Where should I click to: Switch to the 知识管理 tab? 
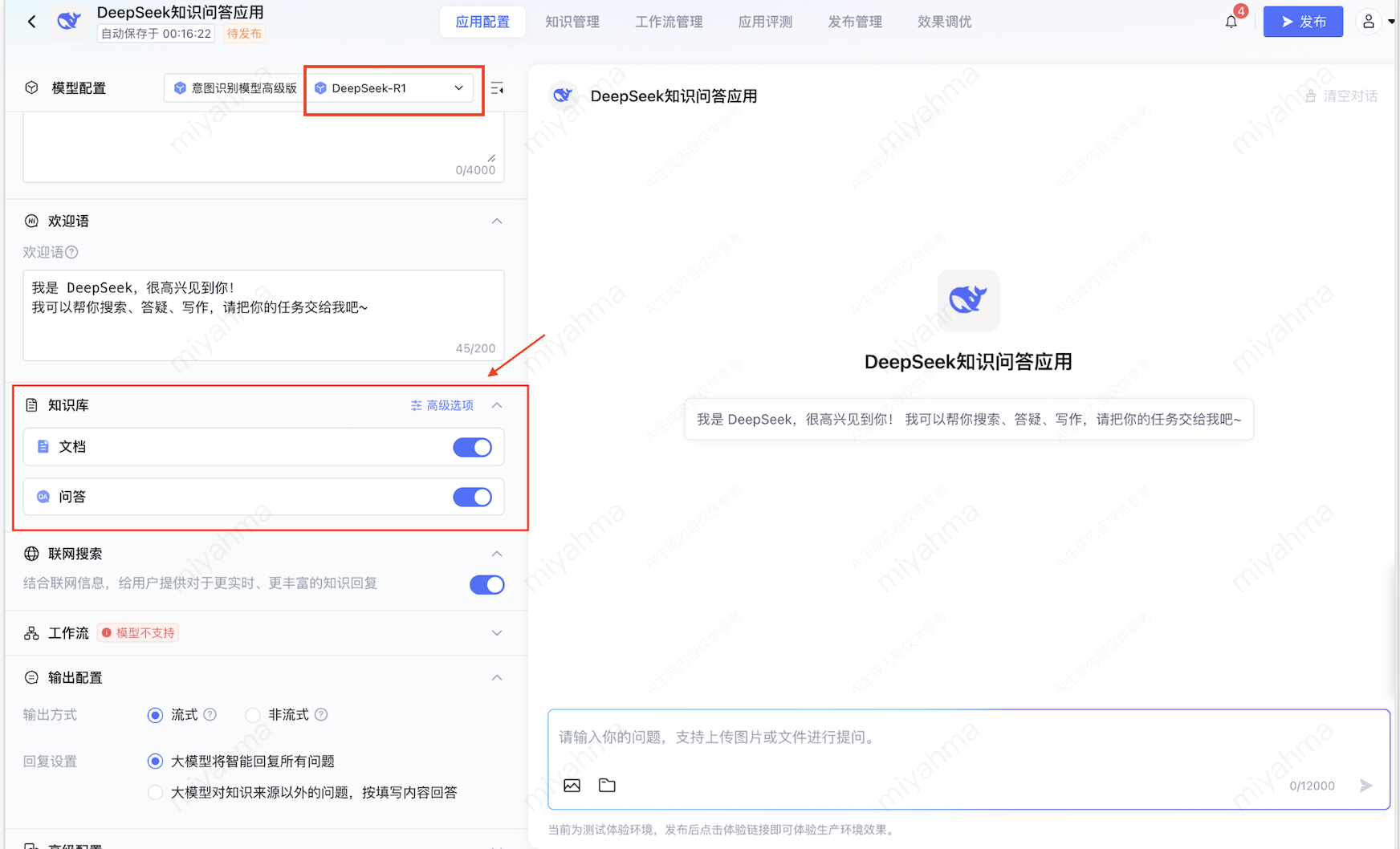[572, 22]
